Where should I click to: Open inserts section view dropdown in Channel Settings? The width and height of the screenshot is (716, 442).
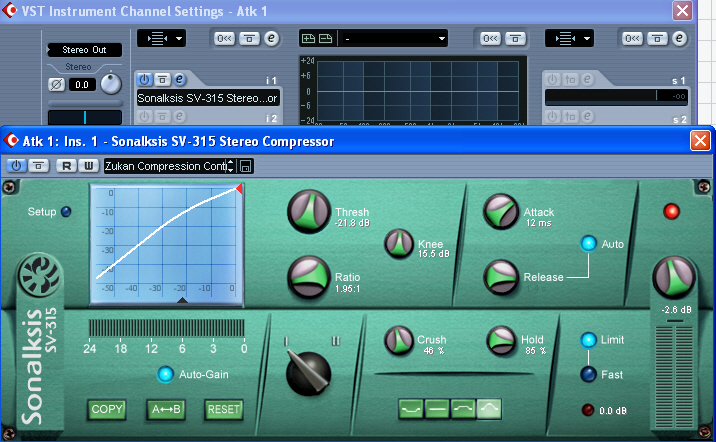pyautogui.click(x=161, y=38)
